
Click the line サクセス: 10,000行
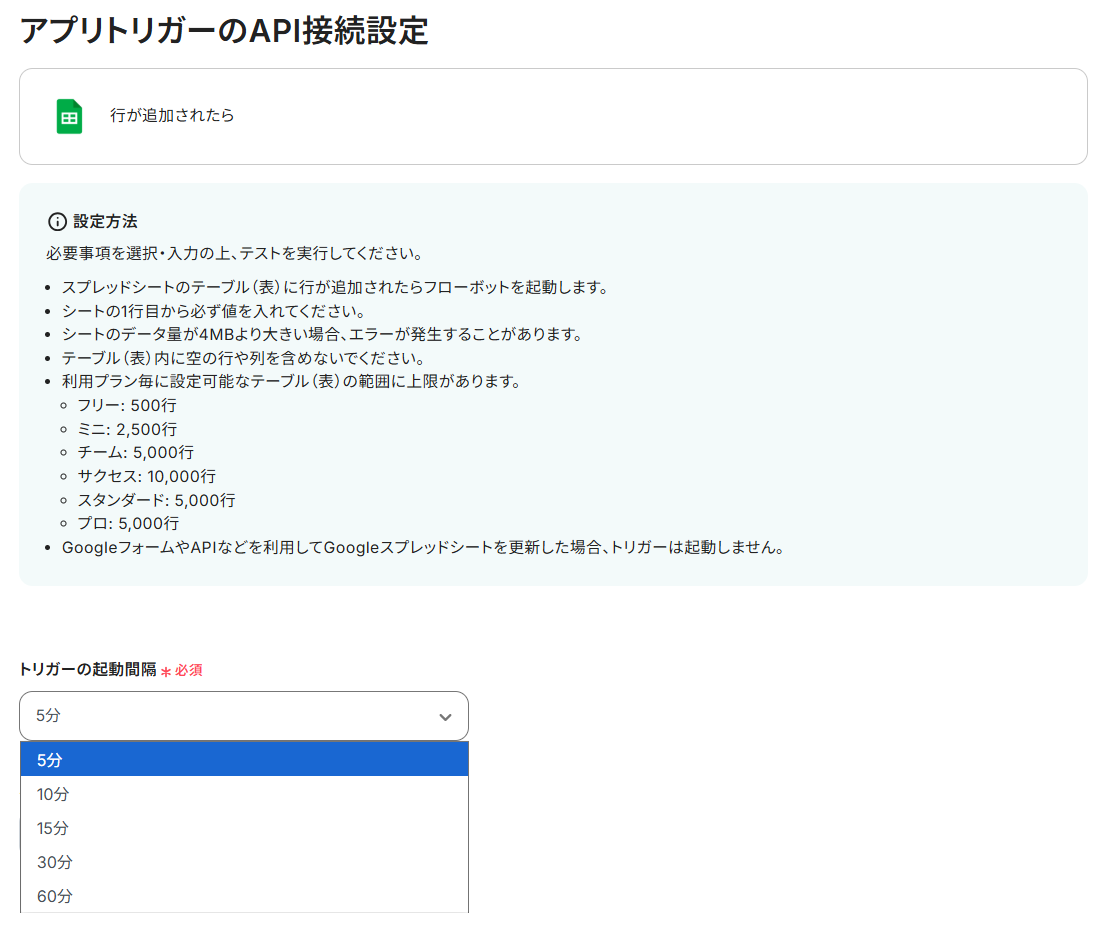[x=146, y=476]
